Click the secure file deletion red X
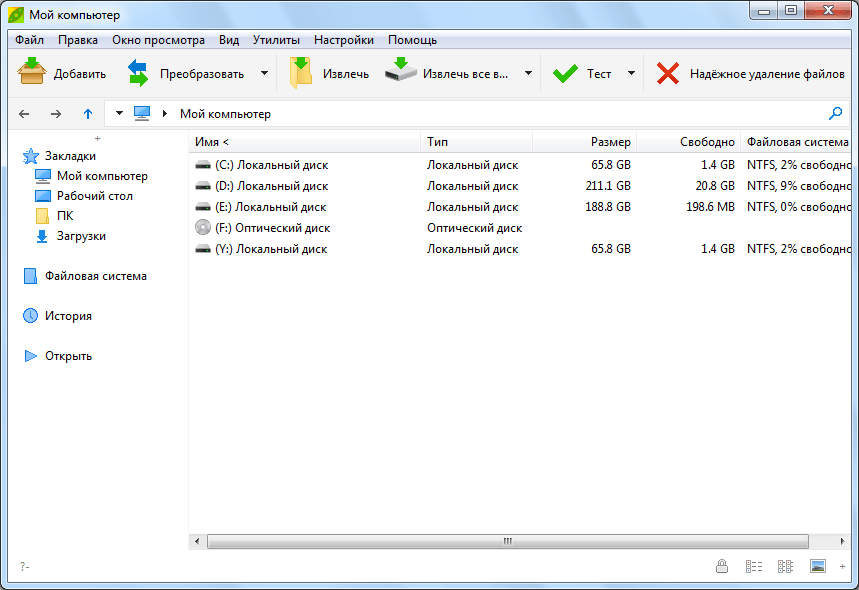Image resolution: width=859 pixels, height=590 pixels. point(667,73)
